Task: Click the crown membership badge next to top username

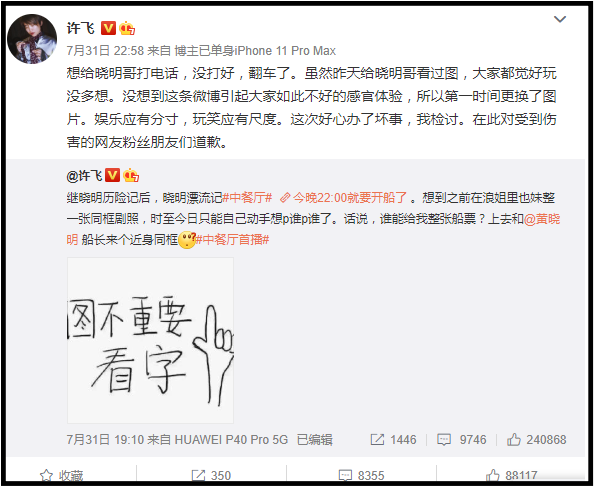Action: [127, 28]
